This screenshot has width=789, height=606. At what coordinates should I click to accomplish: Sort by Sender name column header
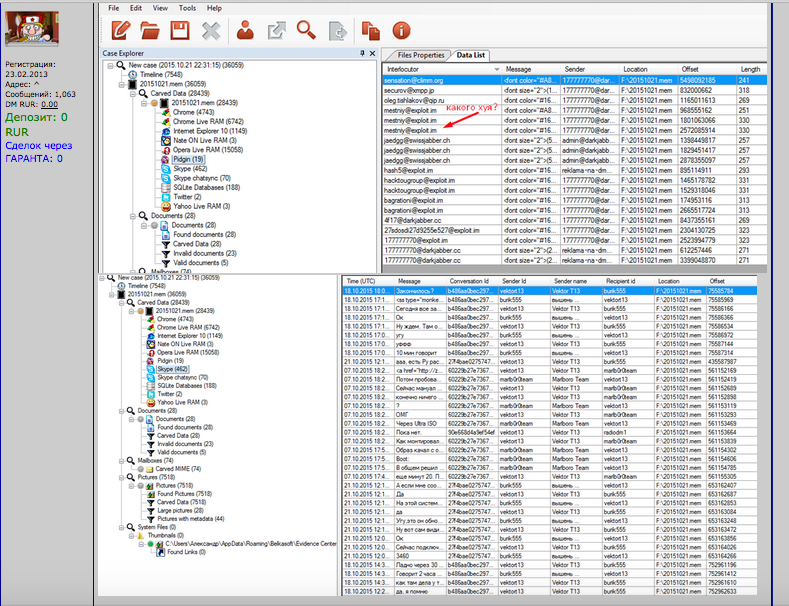click(575, 281)
